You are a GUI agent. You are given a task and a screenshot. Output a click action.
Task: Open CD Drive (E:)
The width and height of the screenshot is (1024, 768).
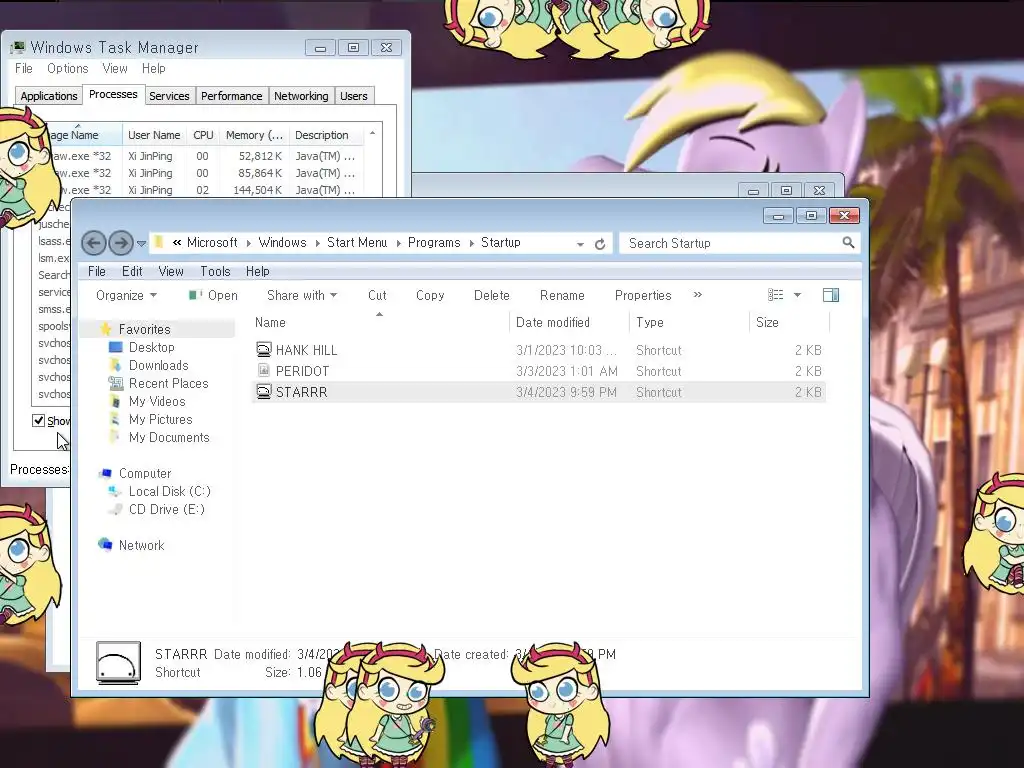(166, 509)
